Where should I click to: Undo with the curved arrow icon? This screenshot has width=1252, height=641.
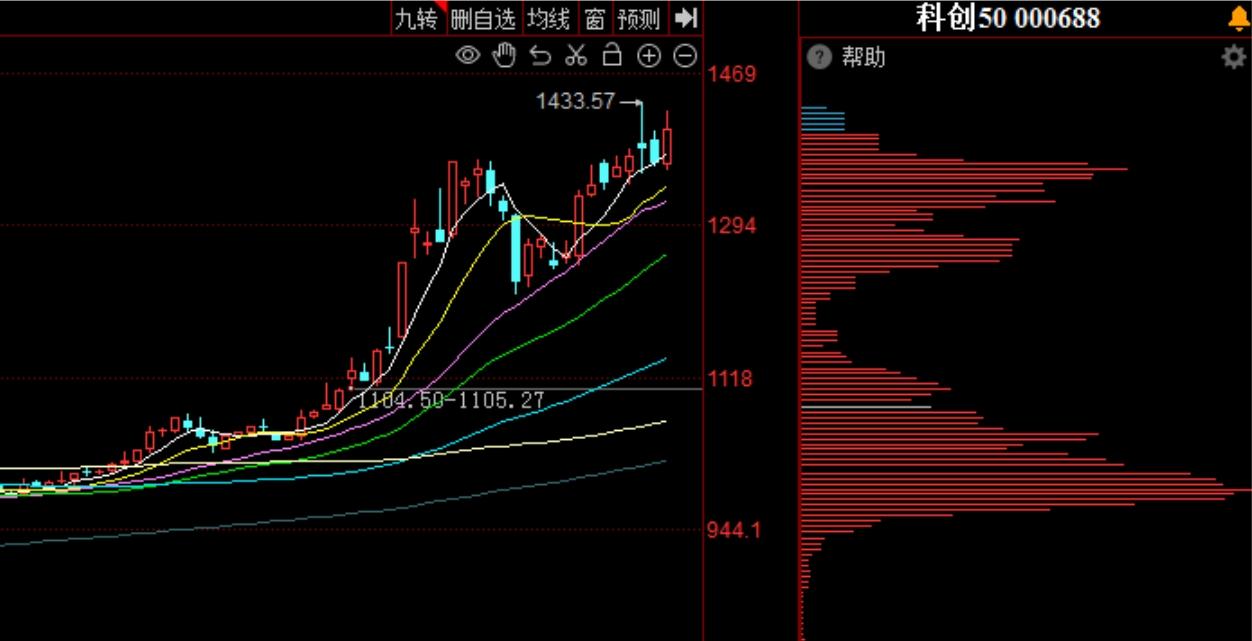tap(540, 55)
